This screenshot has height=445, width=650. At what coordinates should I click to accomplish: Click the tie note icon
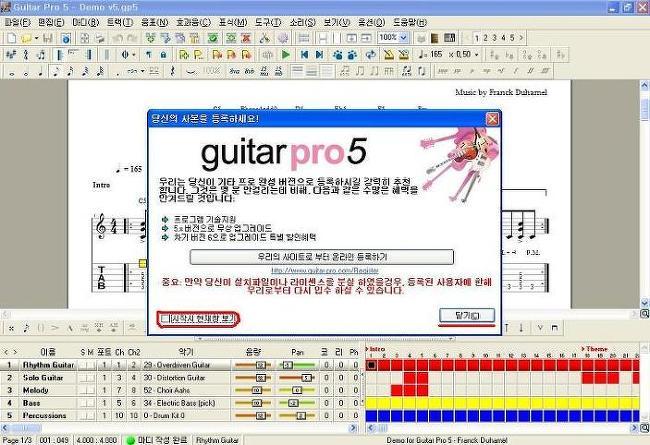click(190, 71)
